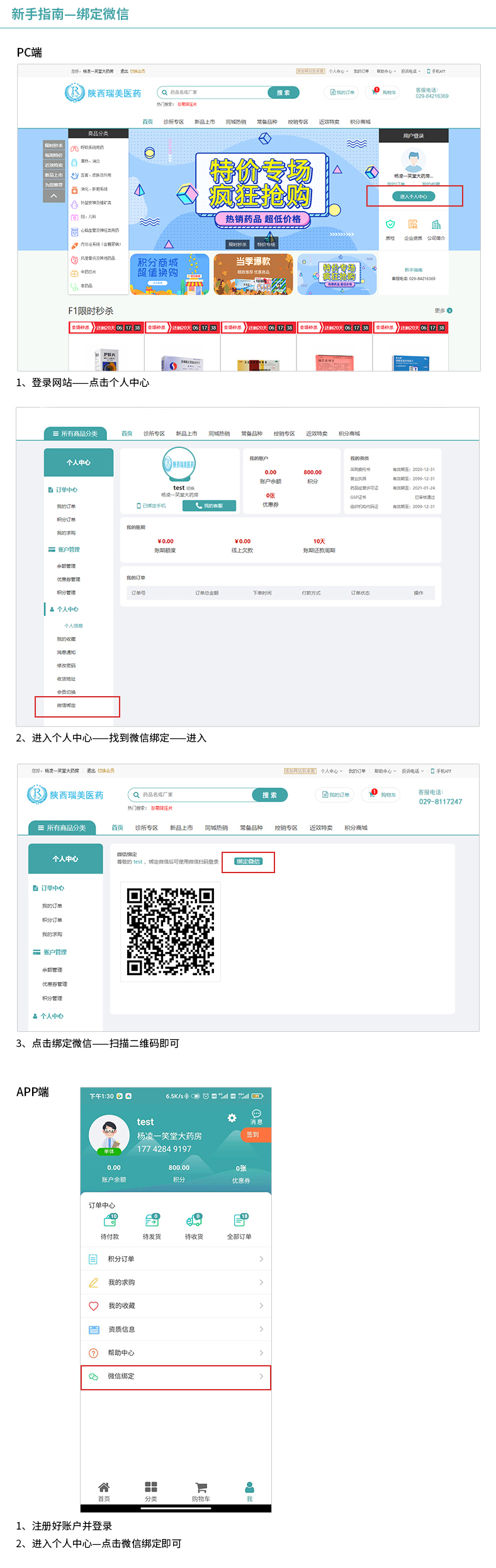The image size is (496, 1568).
Task: Click 我的客服 button in the personal center screenshot
Action: point(210,506)
